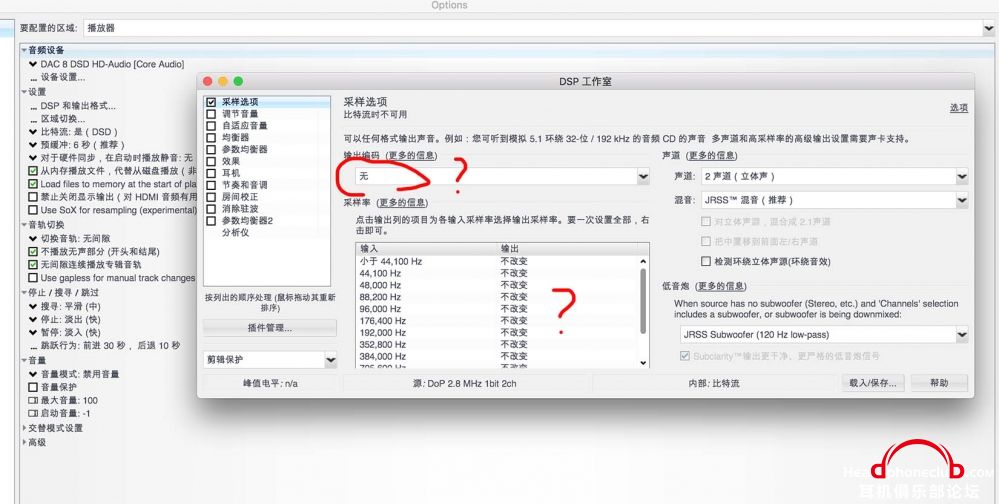Viewport: 999px width, 504px height.
Task: Open 更多的信息 link beside 声道
Action: point(712,155)
